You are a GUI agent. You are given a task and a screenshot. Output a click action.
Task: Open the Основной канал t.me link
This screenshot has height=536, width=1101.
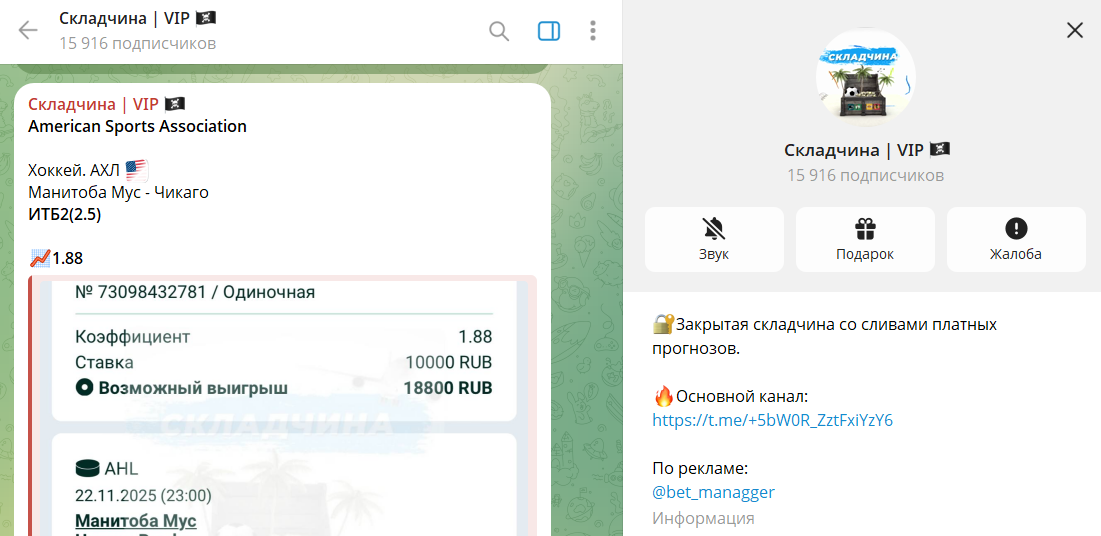click(772, 420)
